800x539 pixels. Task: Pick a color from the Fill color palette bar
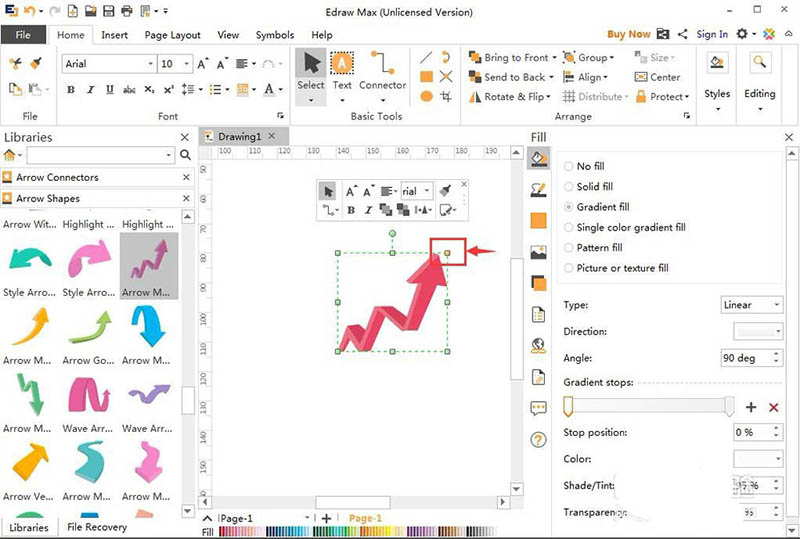357,532
